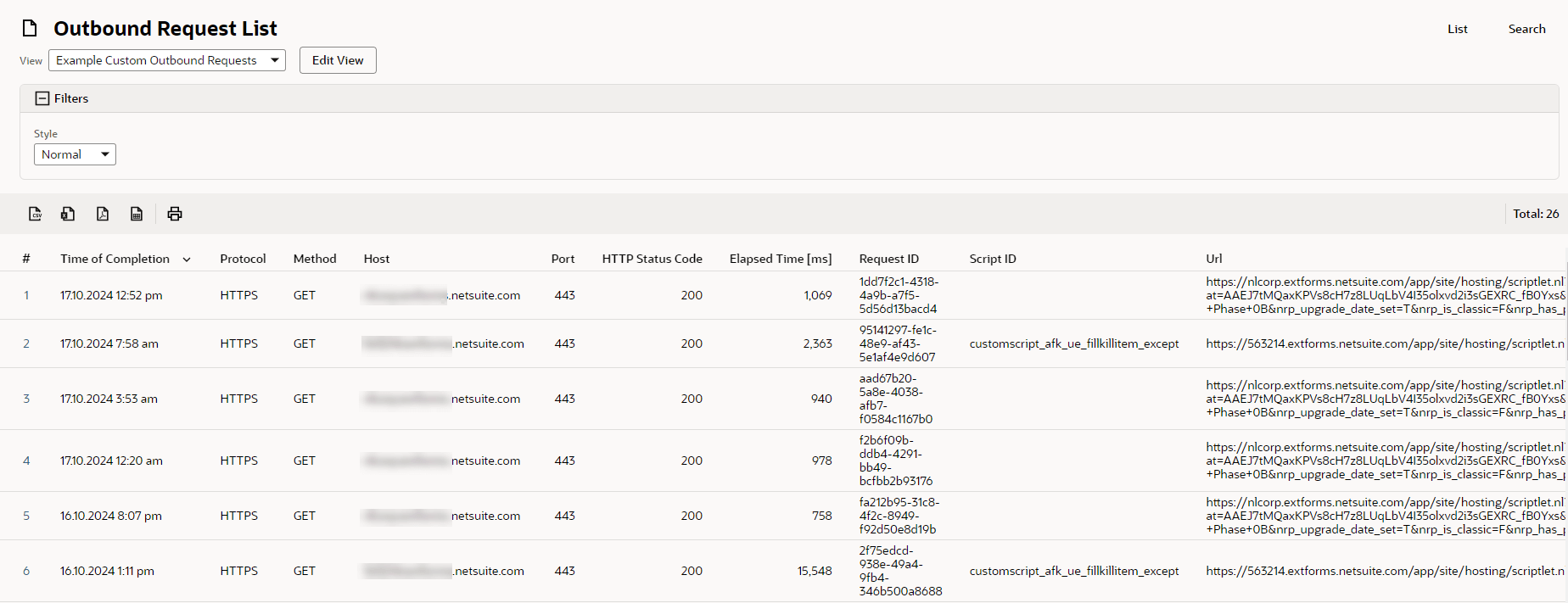Sort by HTTP Status Code column header
The width and height of the screenshot is (1568, 603).
652,259
